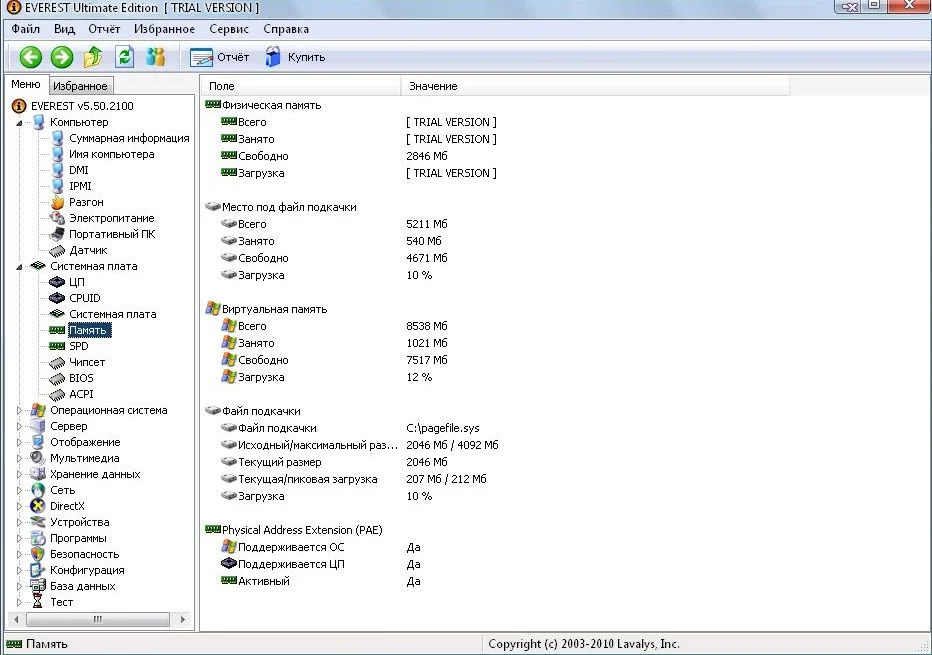Collapse the Системная плата parent node
Image resolution: width=932 pixels, height=655 pixels.
pyautogui.click(x=19, y=267)
